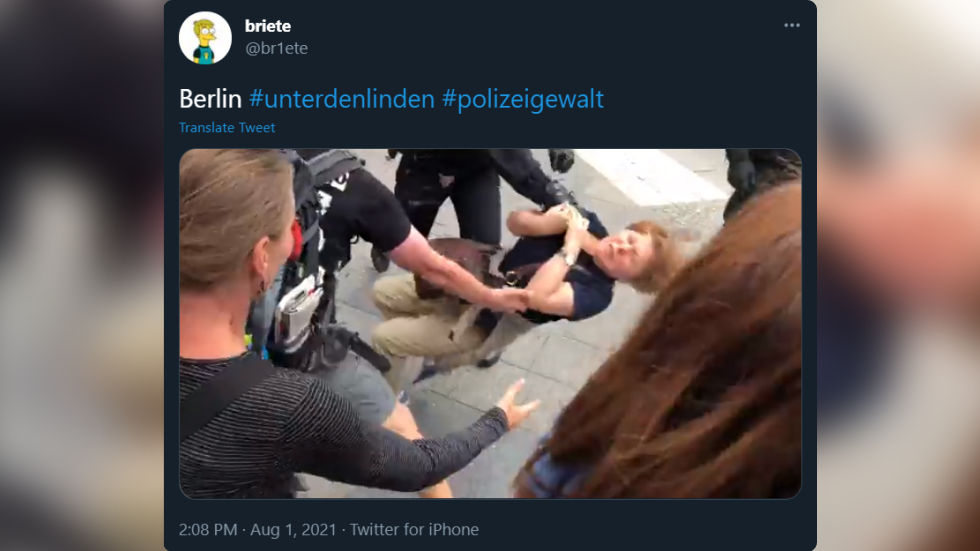The width and height of the screenshot is (980, 551).
Task: Click Translate Tweet
Action: [227, 127]
